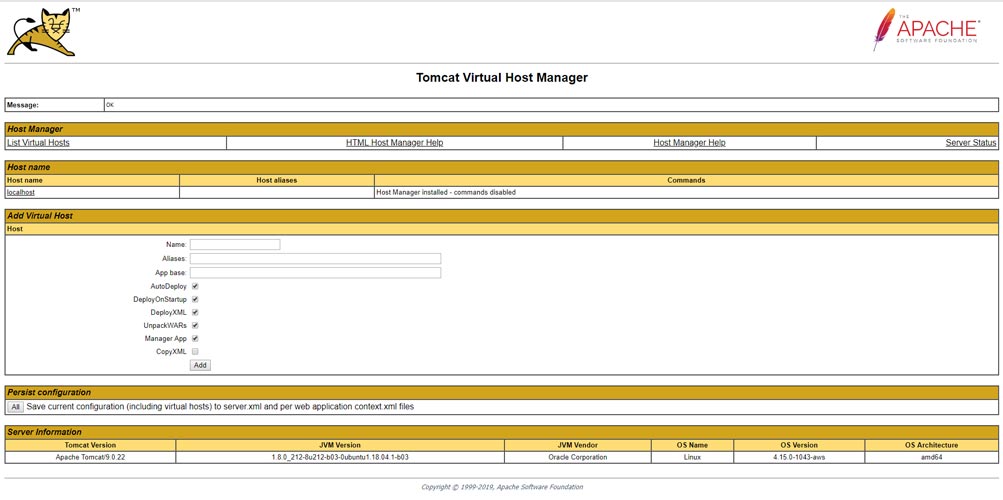Click the 'Persist configuration' section title
1003x500 pixels.
point(49,393)
